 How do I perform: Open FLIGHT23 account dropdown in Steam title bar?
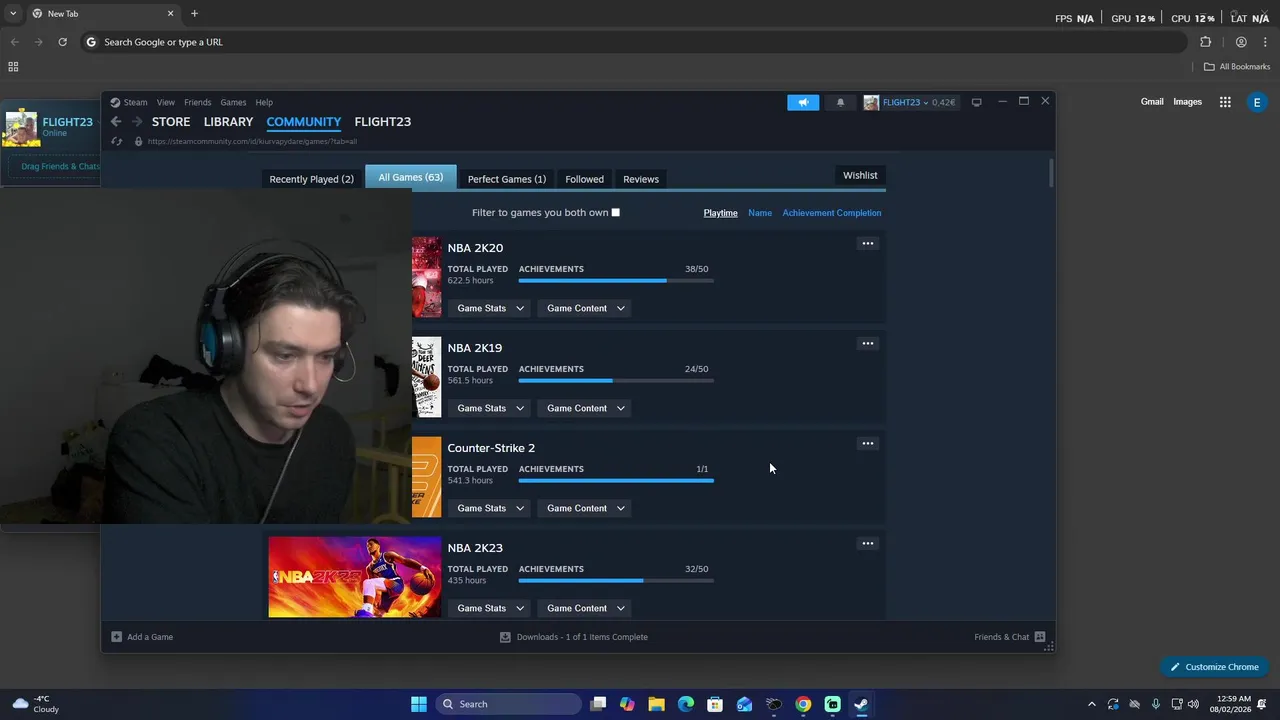909,102
